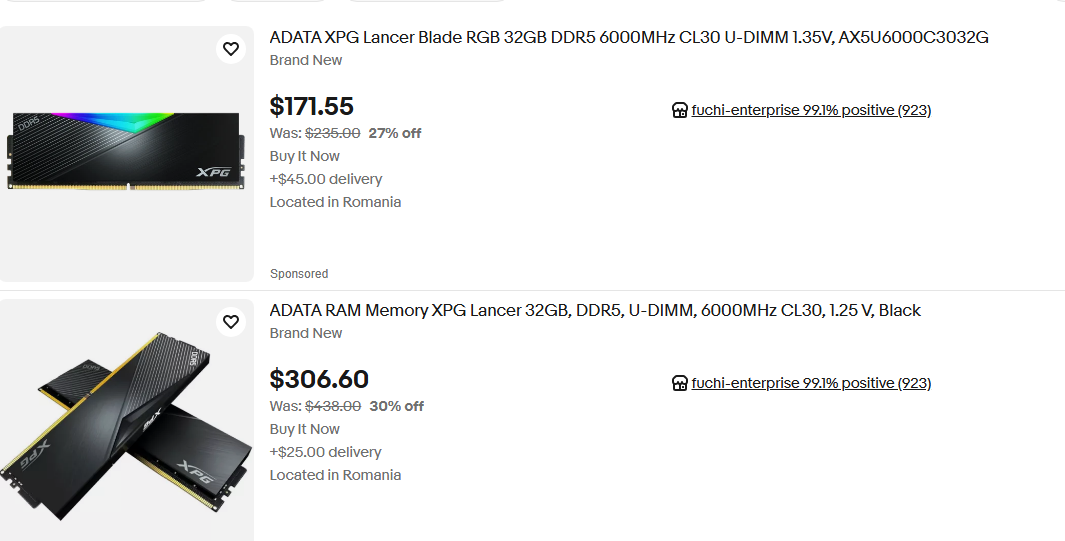Click the Sponsored label

(x=299, y=274)
